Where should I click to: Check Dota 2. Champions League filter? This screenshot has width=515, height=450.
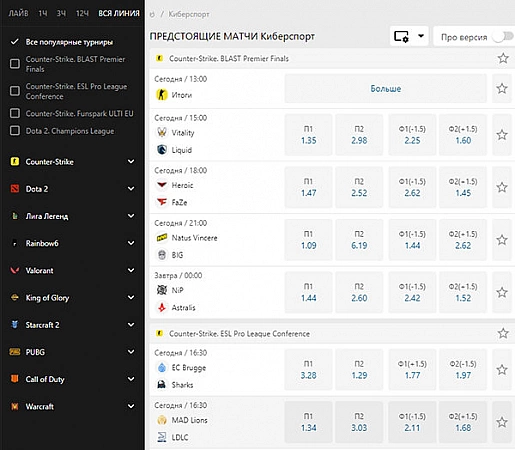pyautogui.click(x=15, y=131)
